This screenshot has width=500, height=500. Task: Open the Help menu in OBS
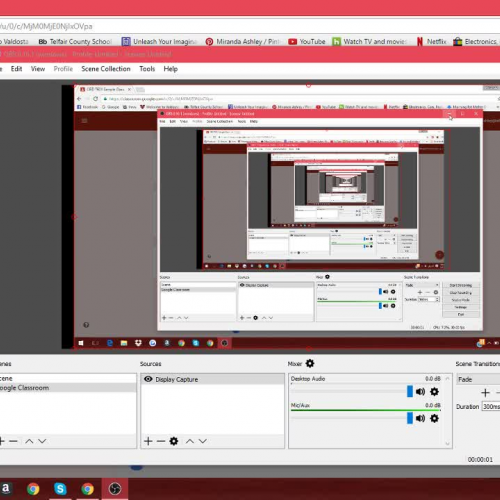[170, 69]
